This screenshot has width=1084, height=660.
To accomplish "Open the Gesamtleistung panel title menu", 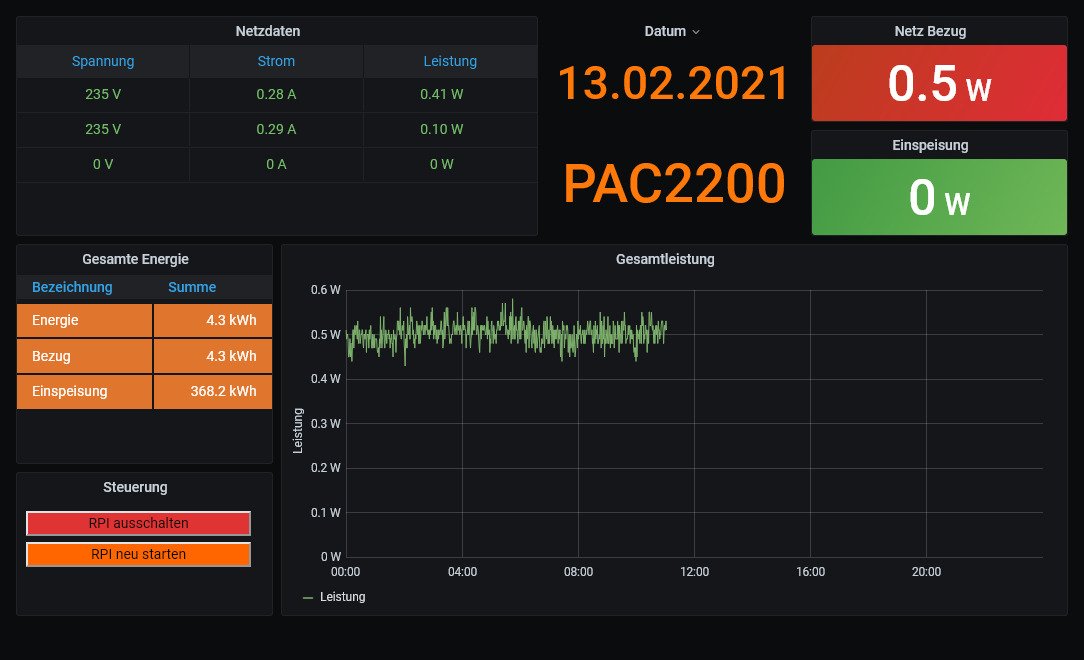I will (665, 259).
